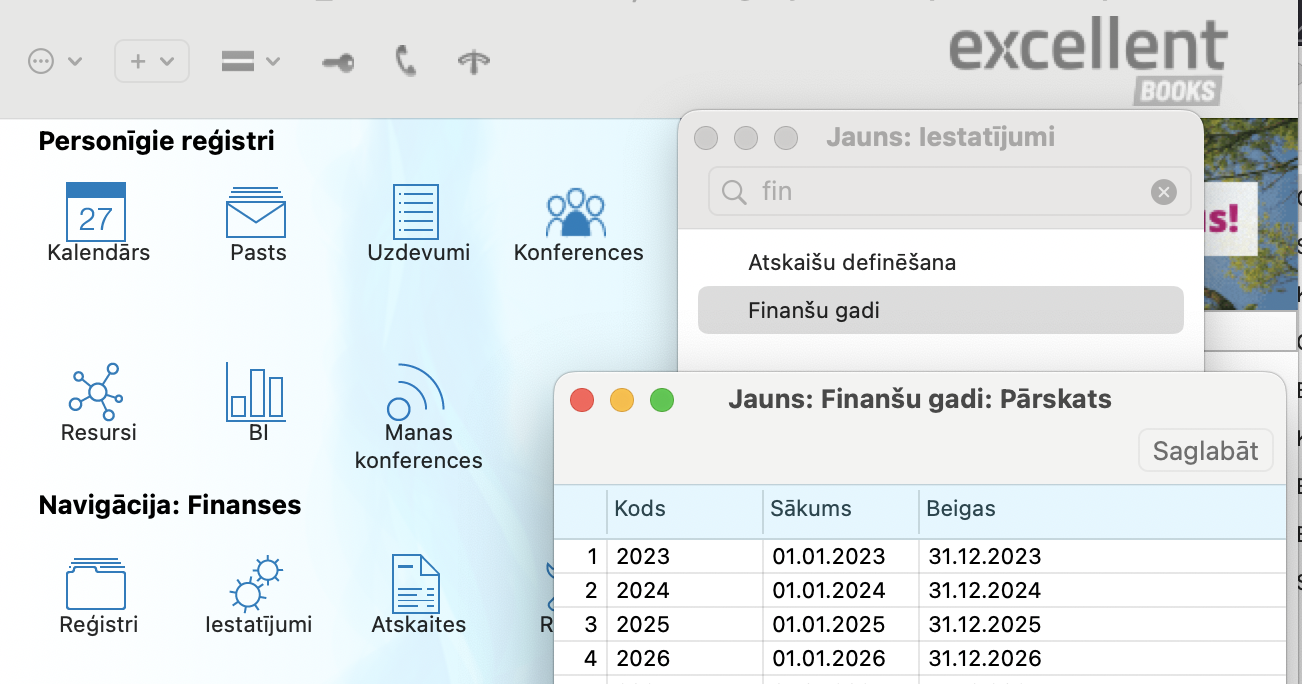Image resolution: width=1302 pixels, height=684 pixels.
Task: Expand the horizontal bars dropdown
Action: (250, 62)
